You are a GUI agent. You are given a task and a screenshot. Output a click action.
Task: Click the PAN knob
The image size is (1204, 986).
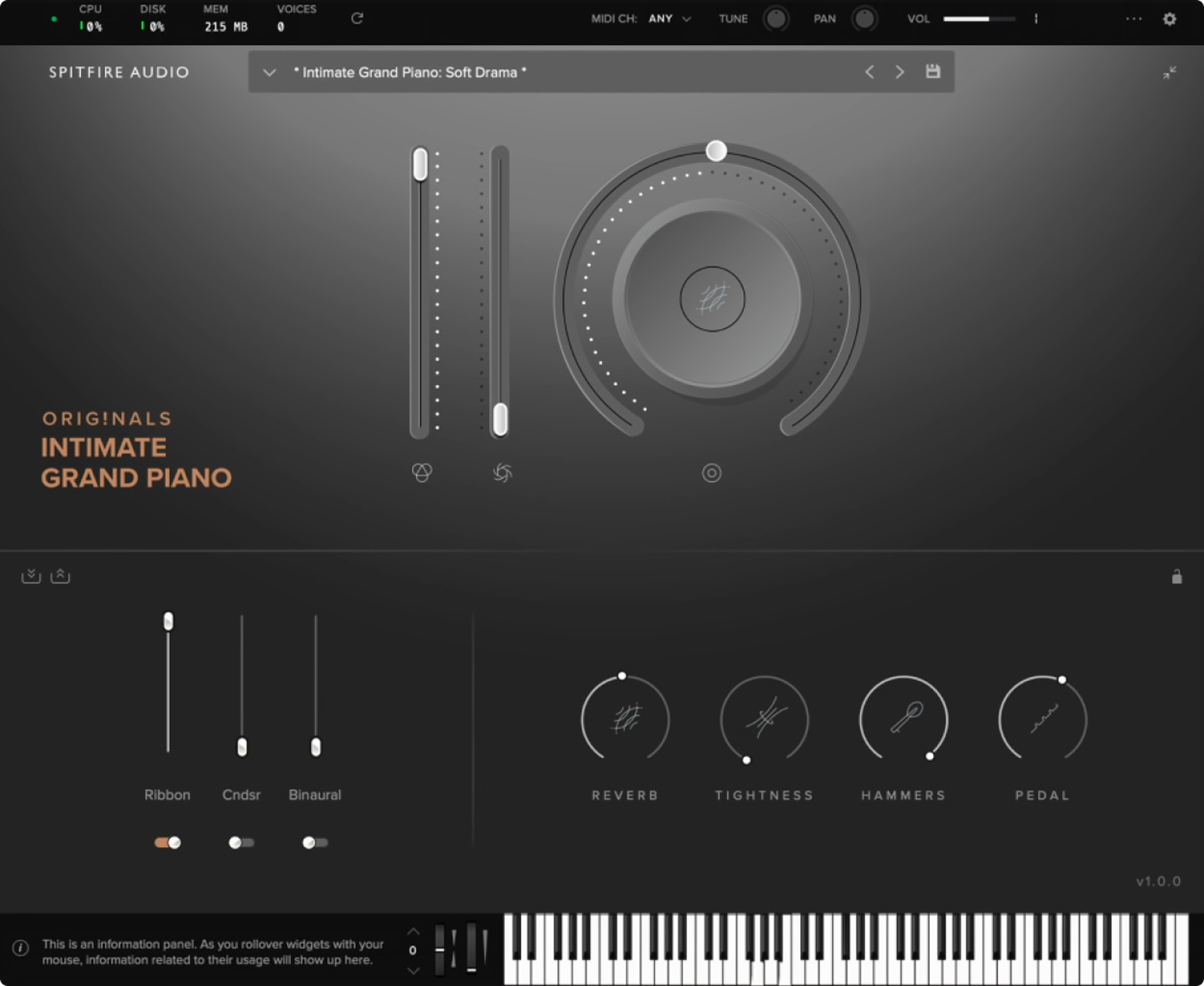tap(864, 19)
